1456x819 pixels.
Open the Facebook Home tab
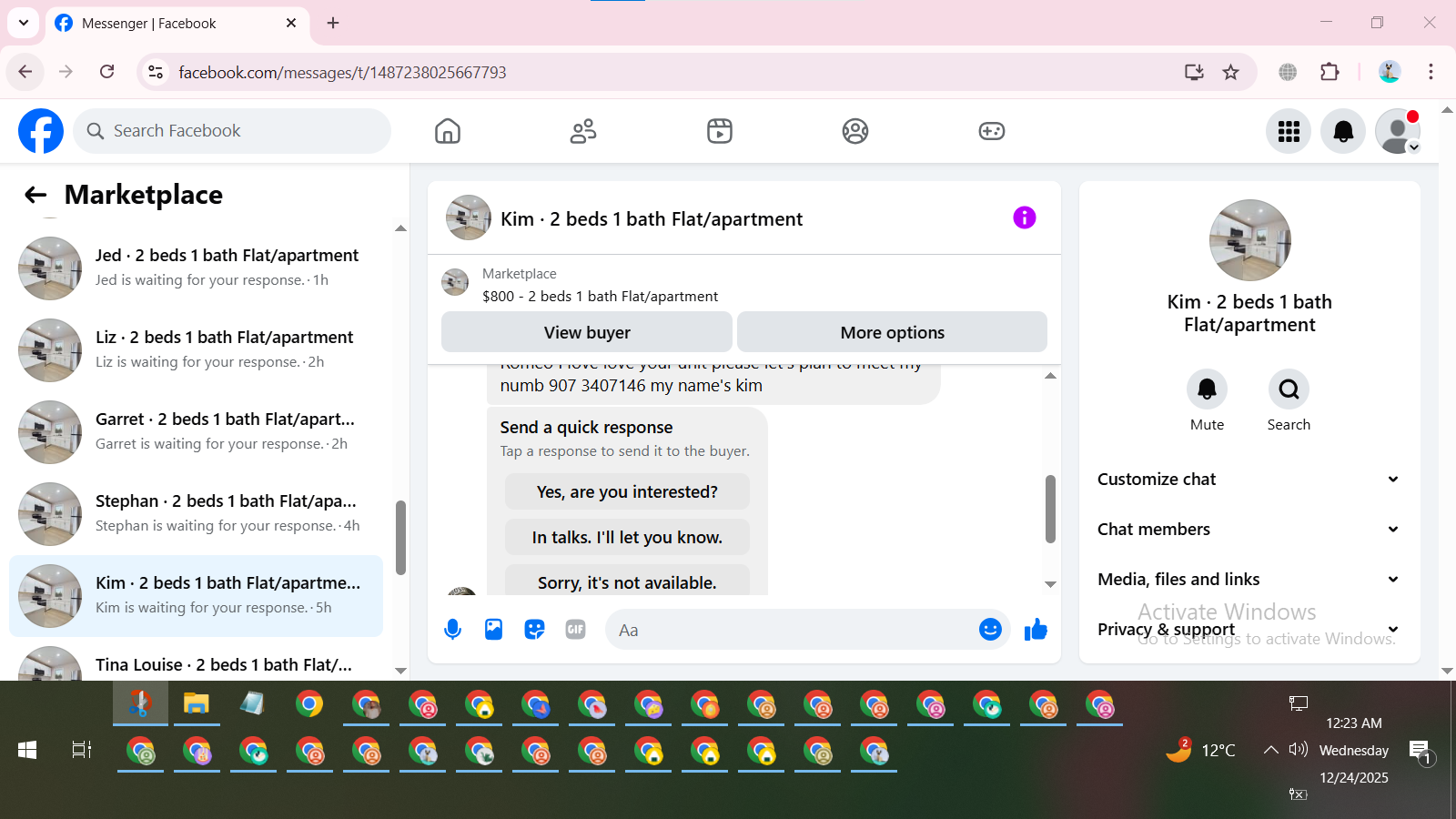tap(448, 131)
